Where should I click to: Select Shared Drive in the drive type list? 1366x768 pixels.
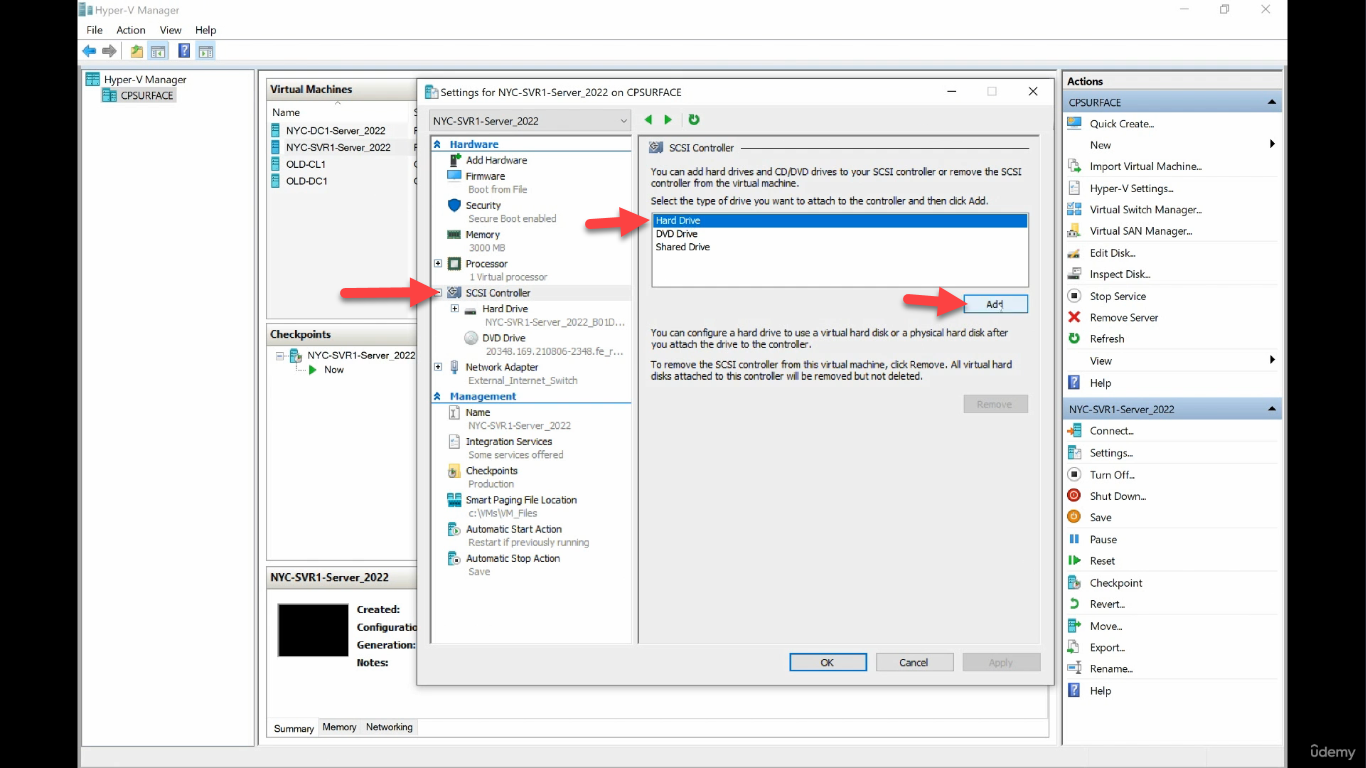[x=683, y=247]
